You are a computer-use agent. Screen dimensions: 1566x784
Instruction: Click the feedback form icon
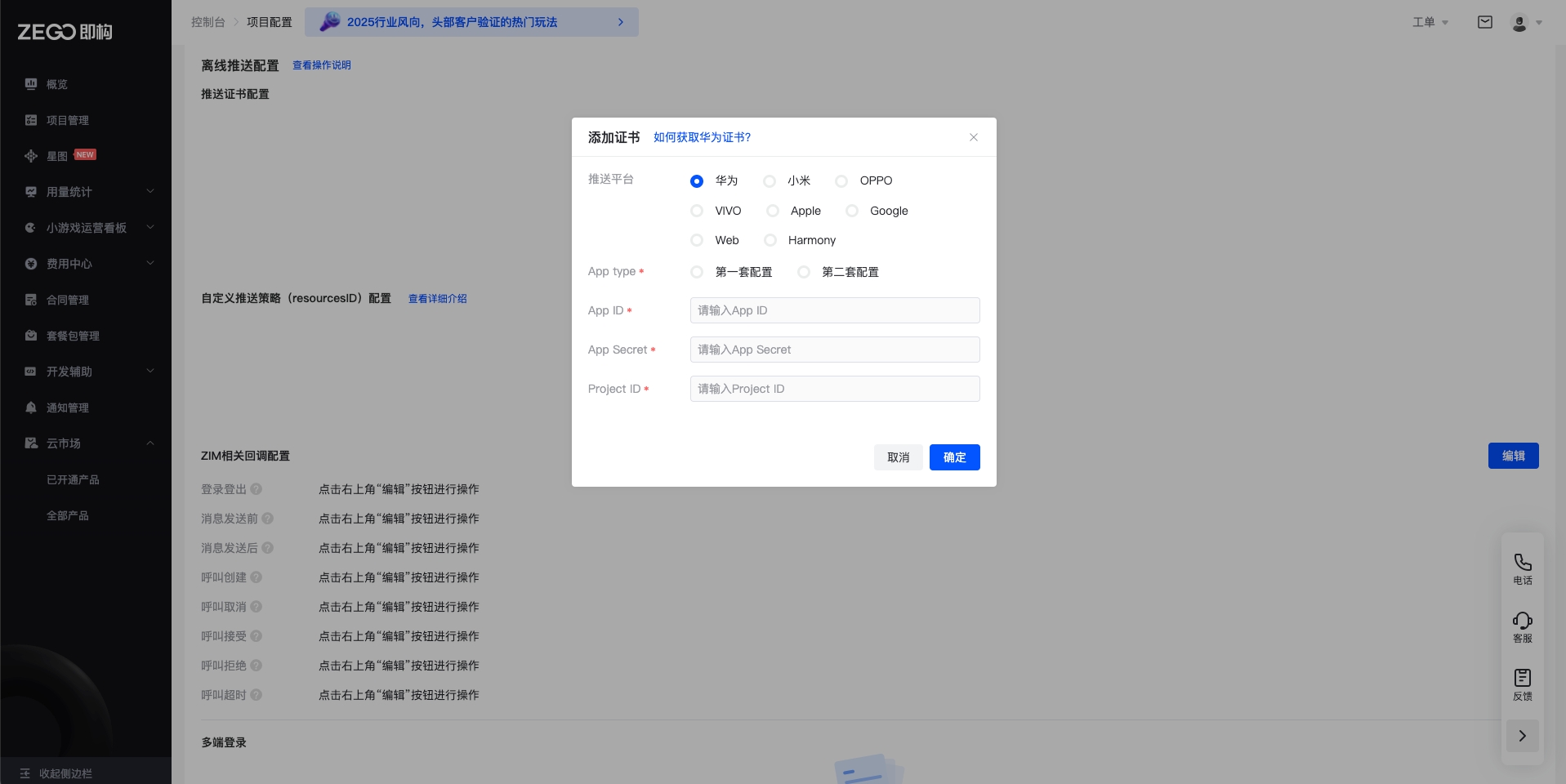pos(1522,678)
